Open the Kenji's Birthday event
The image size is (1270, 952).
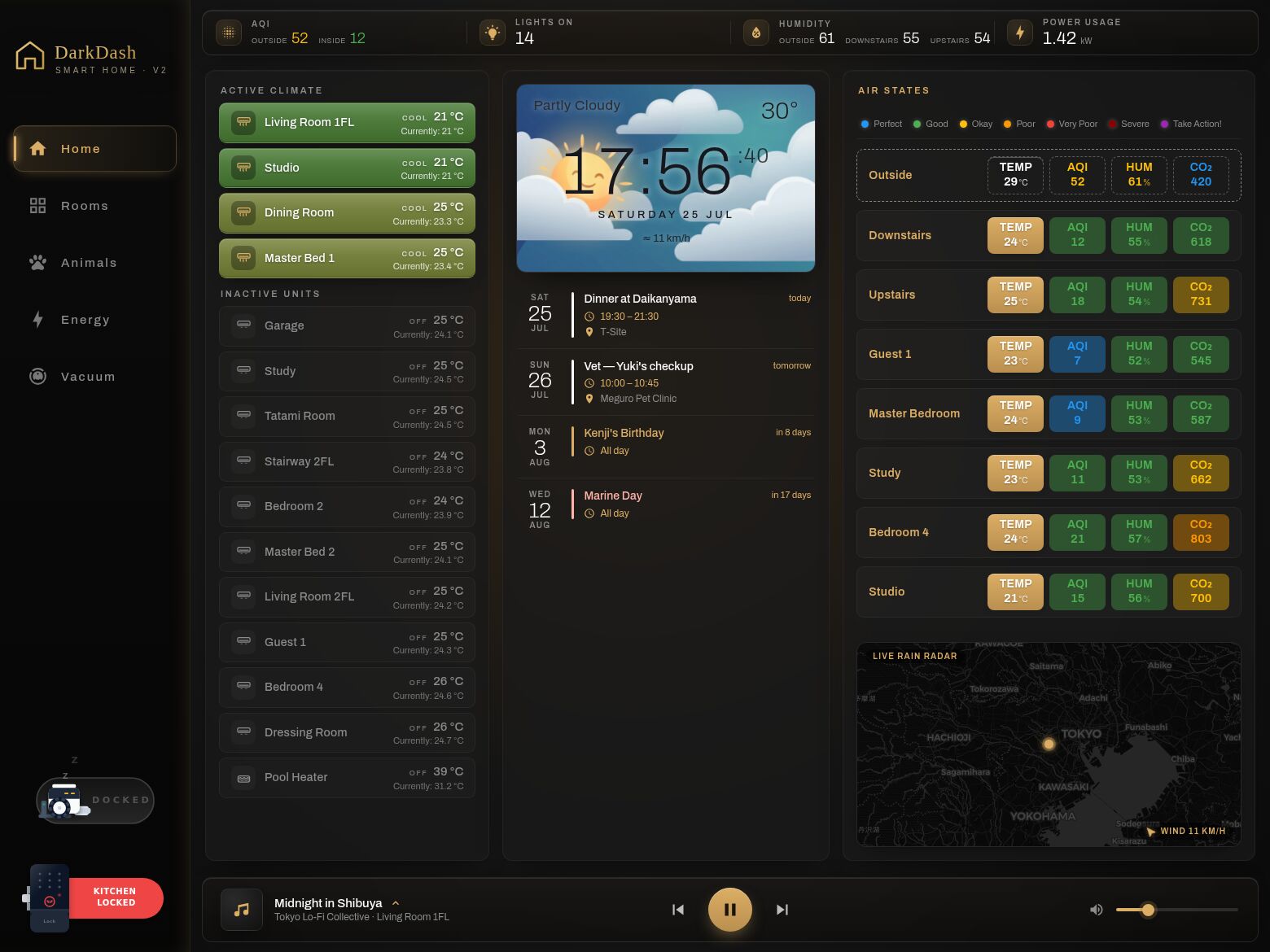666,447
